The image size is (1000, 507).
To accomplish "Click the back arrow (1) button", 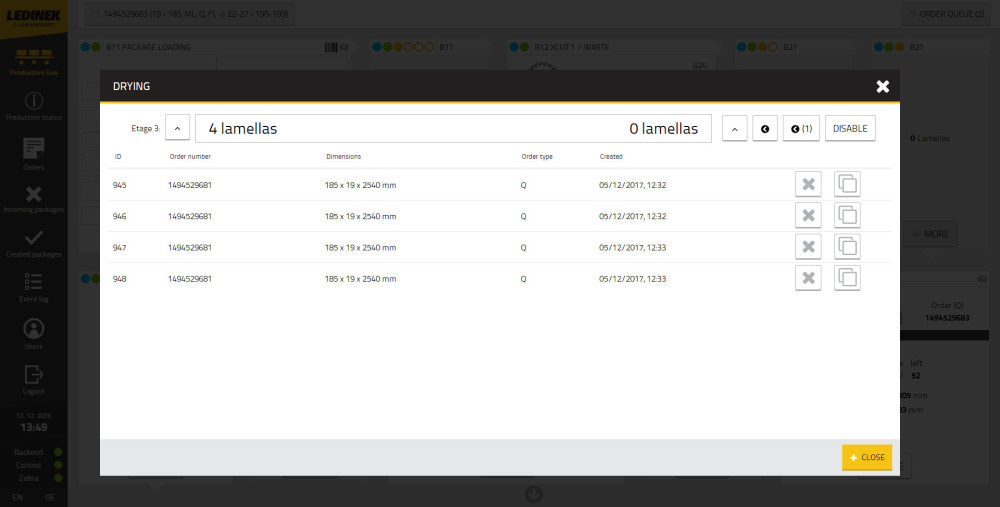I will [x=800, y=129].
